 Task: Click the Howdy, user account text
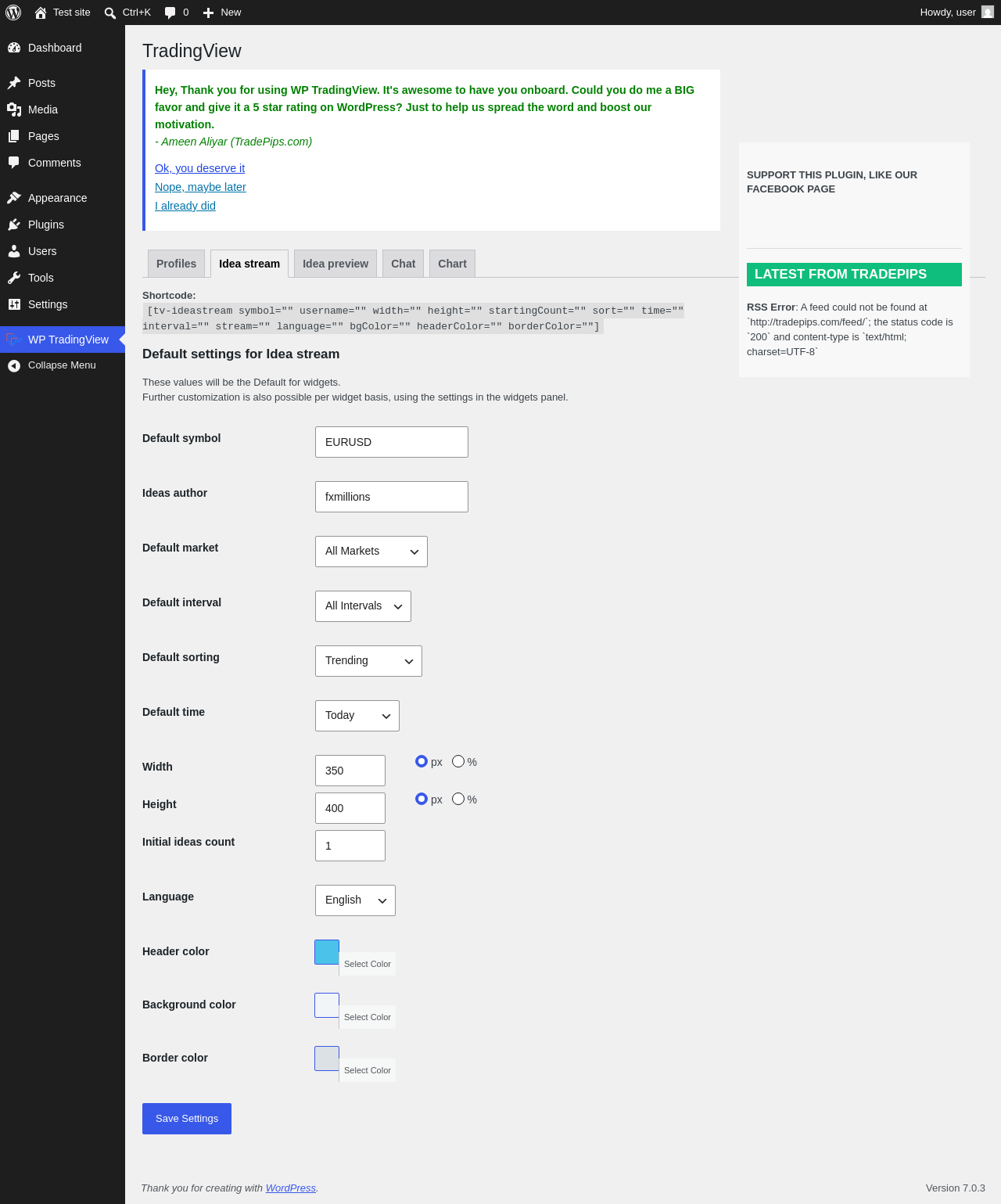(948, 13)
